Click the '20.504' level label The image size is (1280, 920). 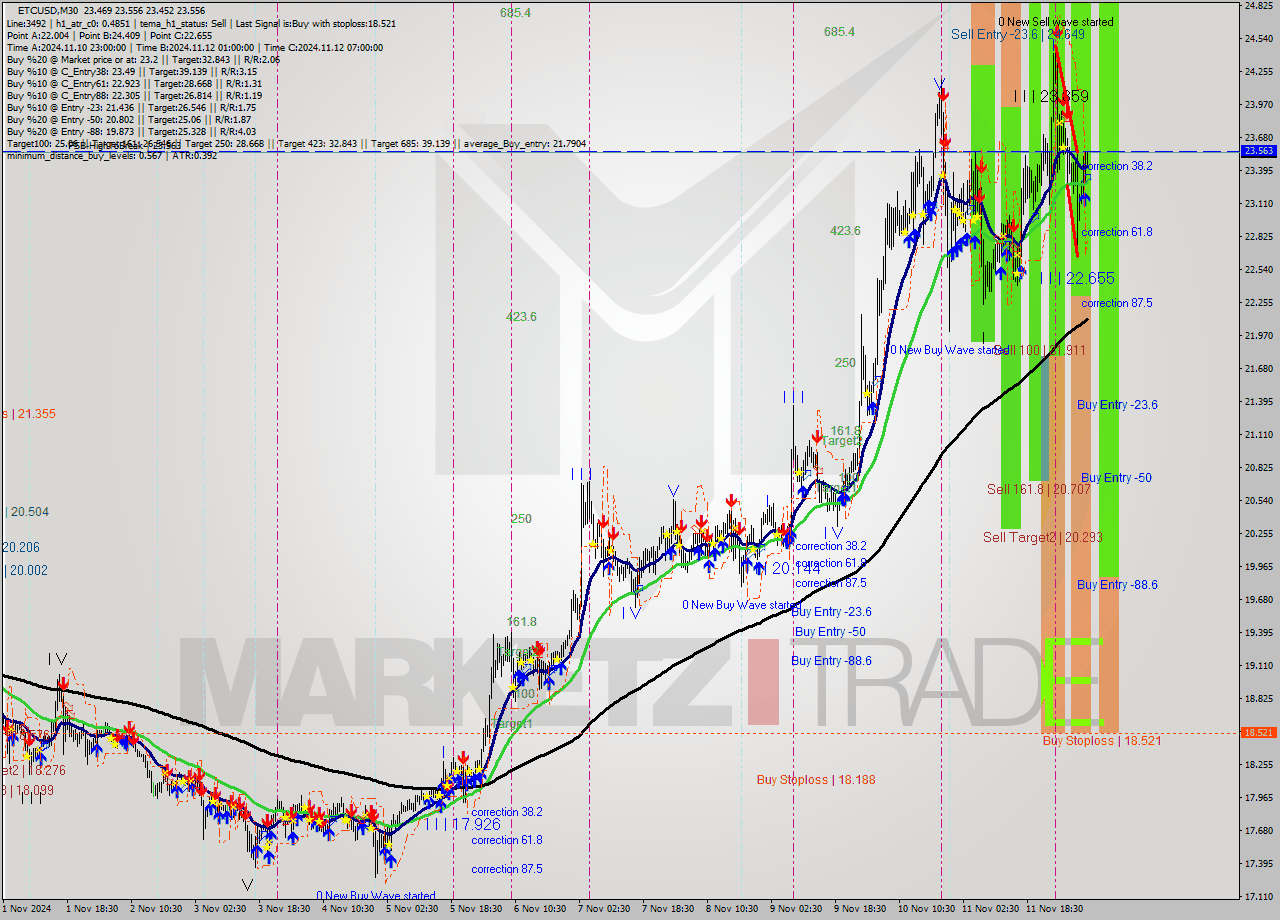pos(28,512)
